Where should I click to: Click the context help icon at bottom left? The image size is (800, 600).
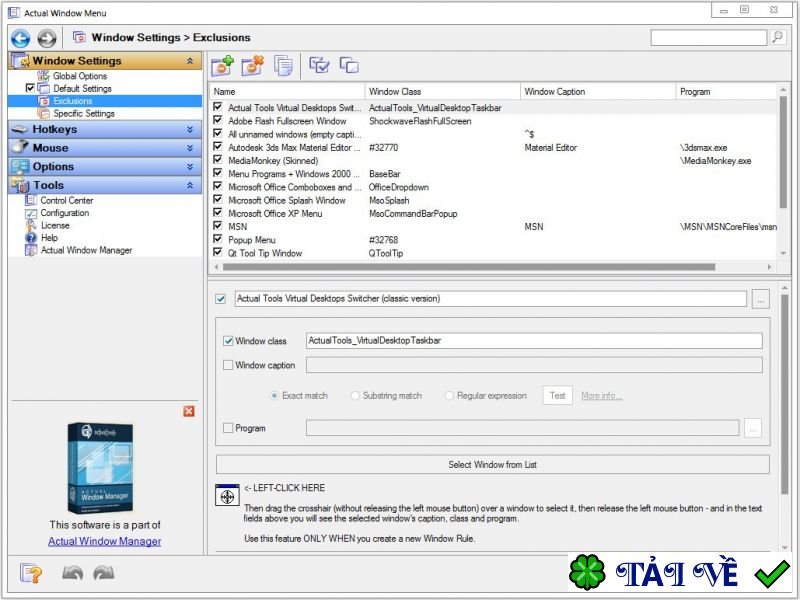[30, 573]
